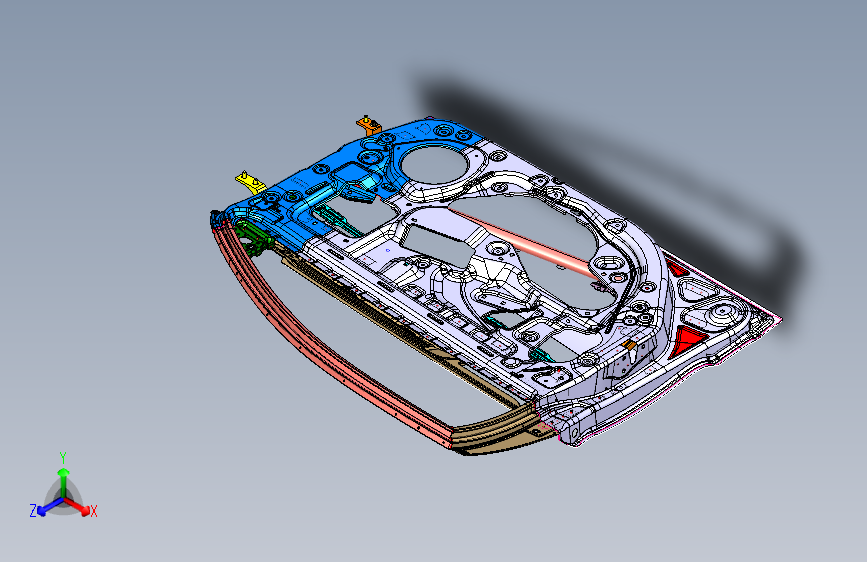
Task: Select the yellow bracket beside the blue panel
Action: [250, 183]
